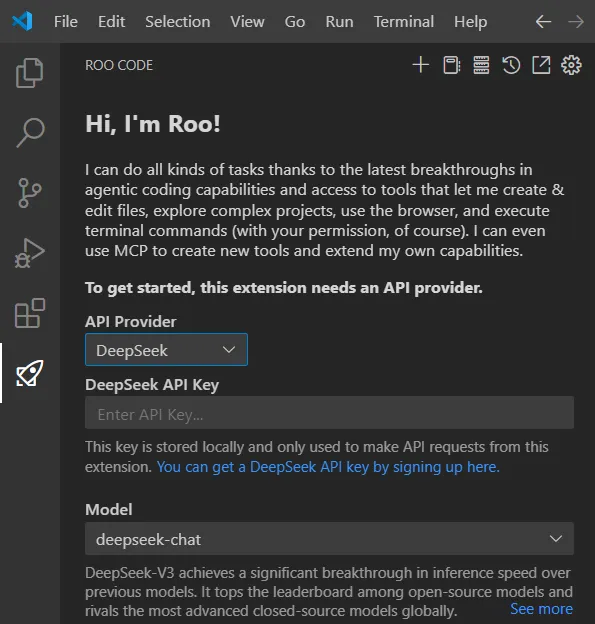Open the Run and Debug view

29,253
